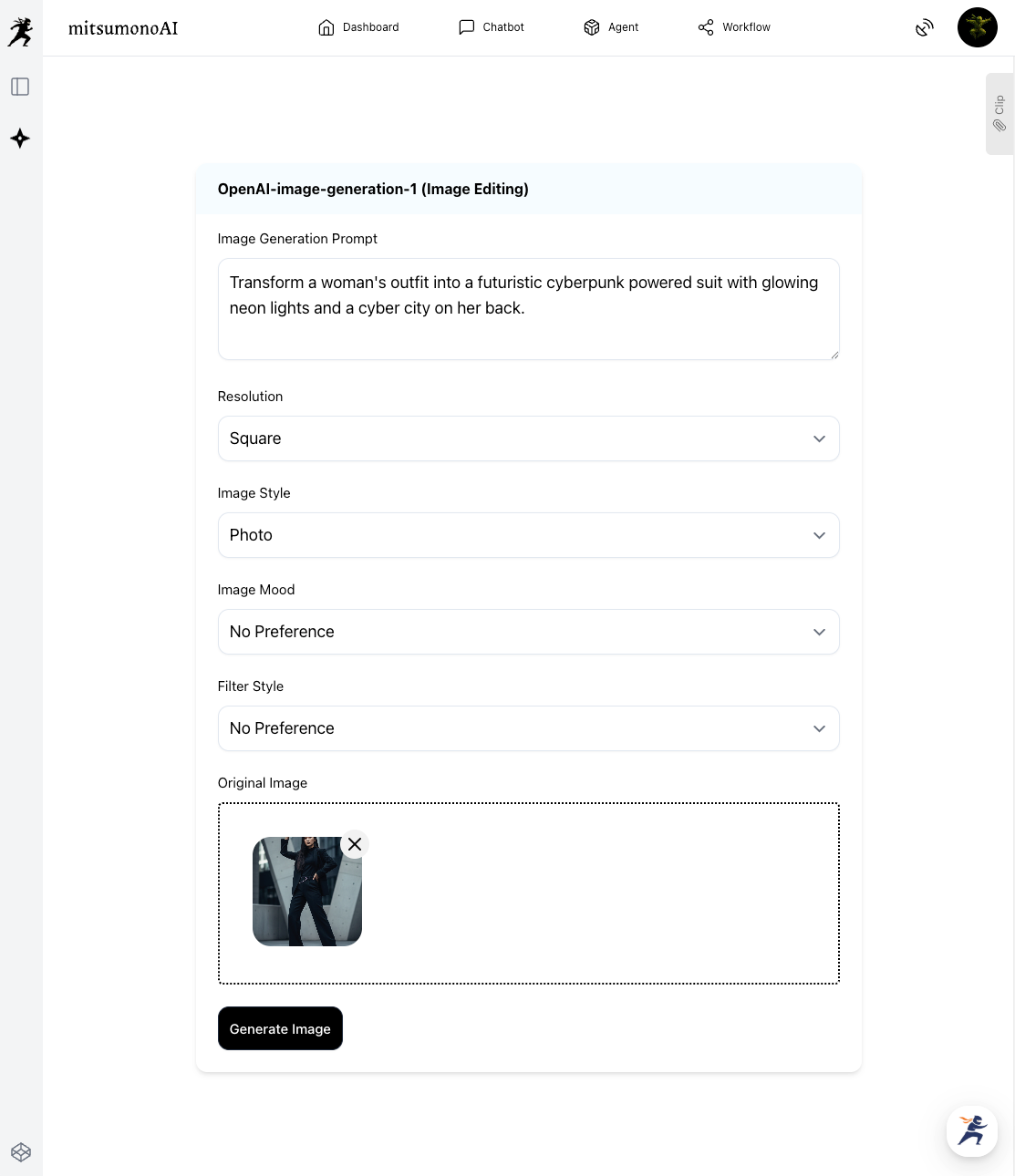Image resolution: width=1015 pixels, height=1176 pixels.
Task: Navigate to the Workflow tab
Action: pos(734,27)
